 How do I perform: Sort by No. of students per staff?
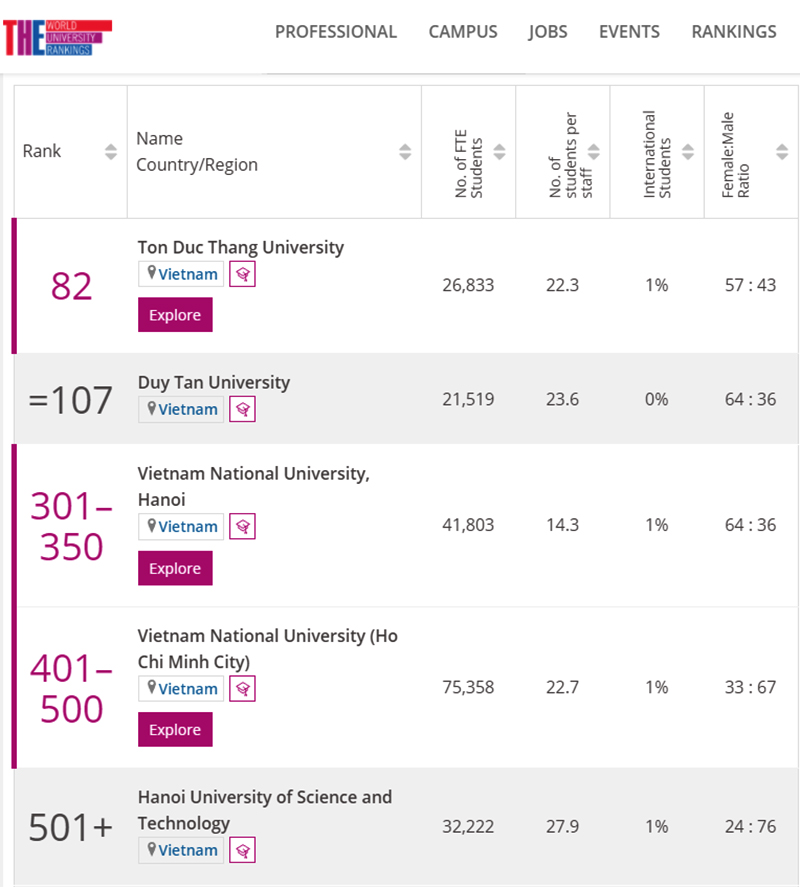[x=593, y=152]
